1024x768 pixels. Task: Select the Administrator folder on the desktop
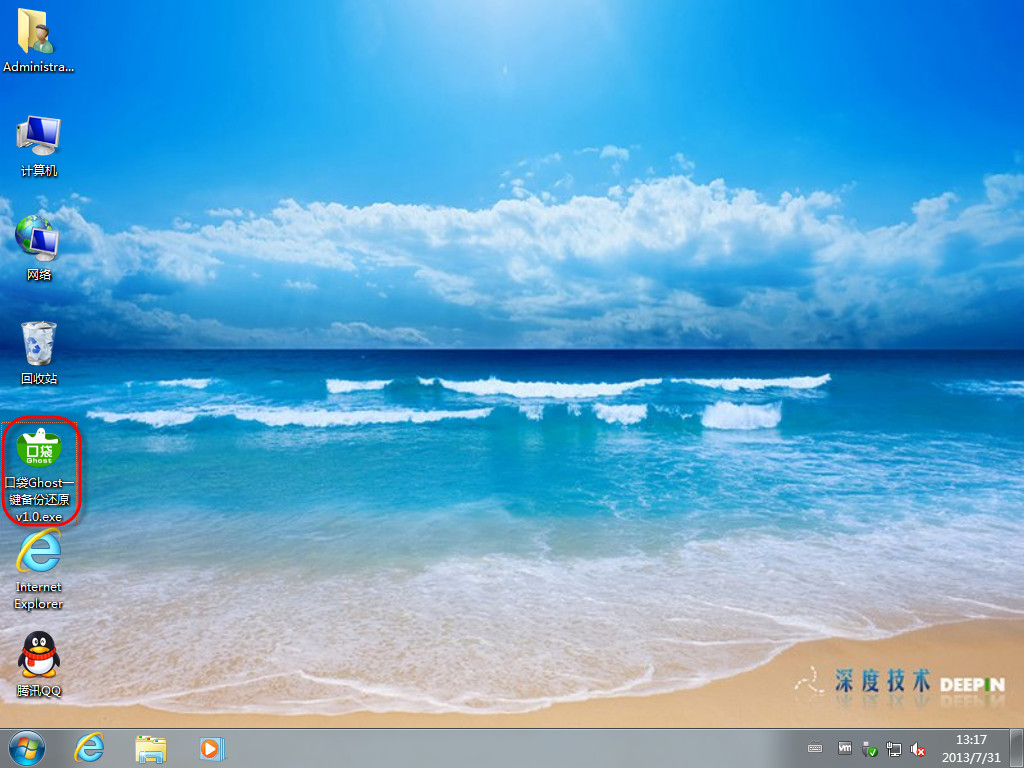click(39, 32)
